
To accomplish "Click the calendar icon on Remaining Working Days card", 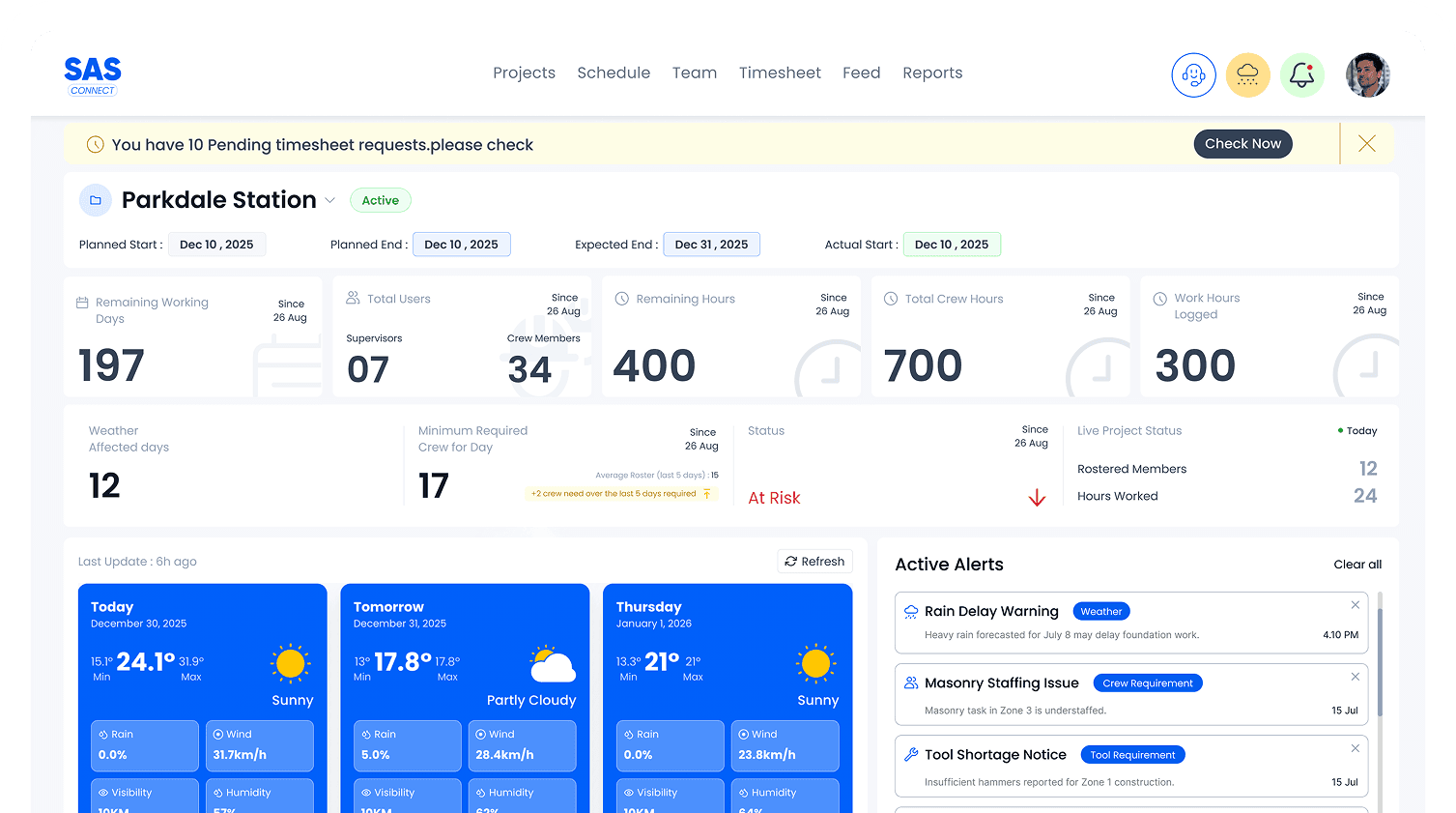I will coord(84,302).
